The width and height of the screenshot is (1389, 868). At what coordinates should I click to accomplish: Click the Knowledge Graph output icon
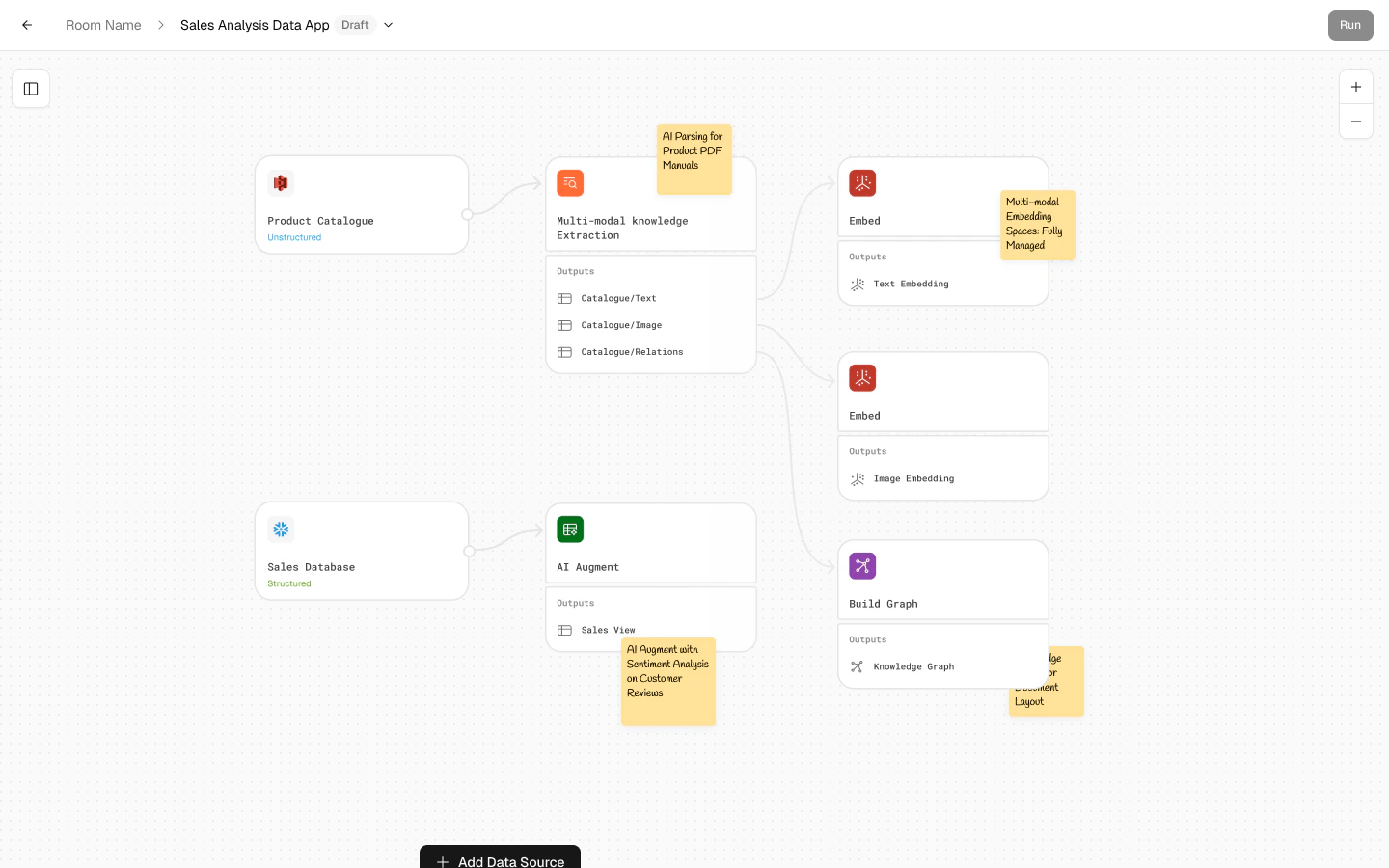coord(857,666)
